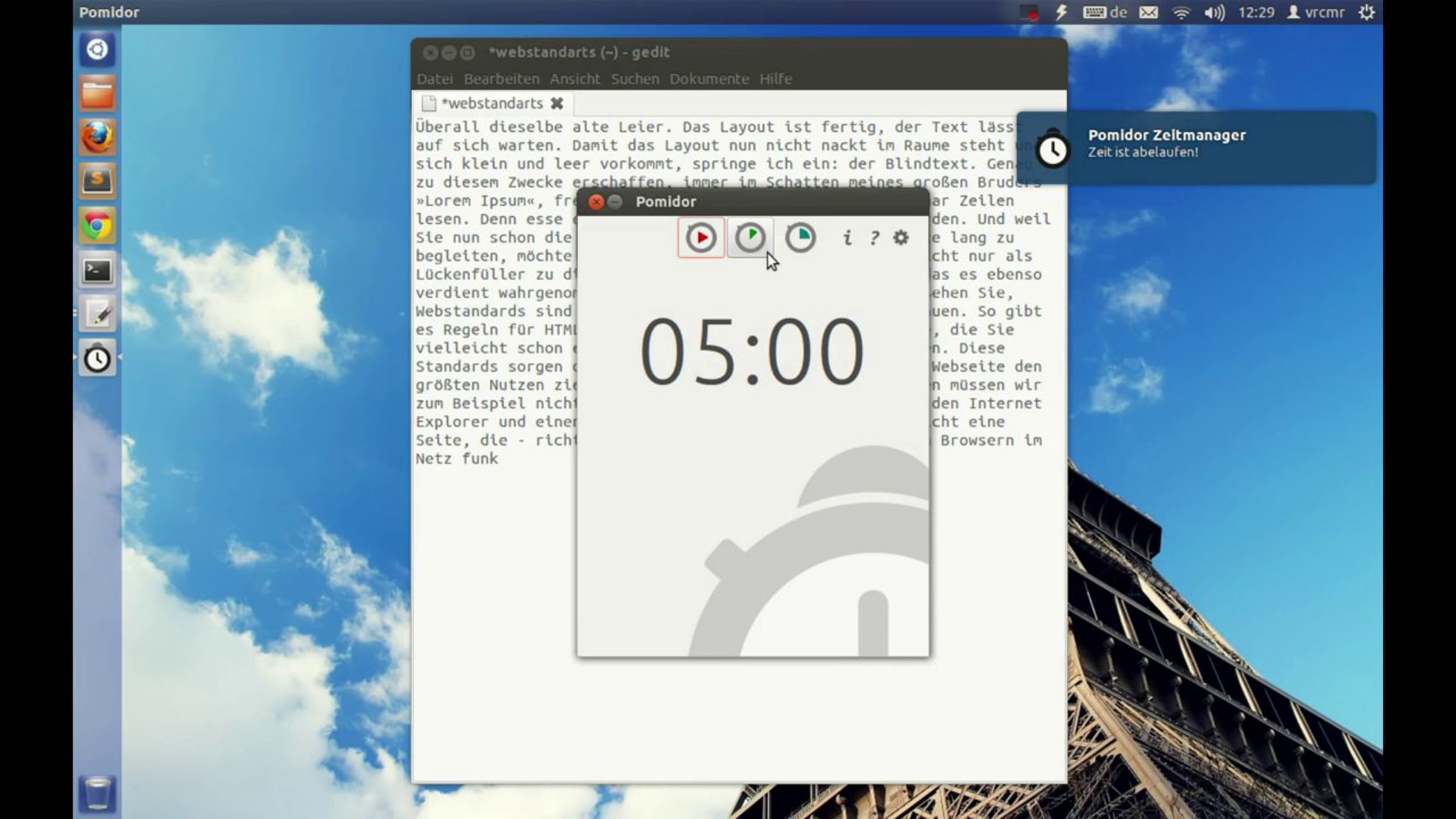Open the Suchen menu
Viewport: 1456px width, 819px height.
635,79
